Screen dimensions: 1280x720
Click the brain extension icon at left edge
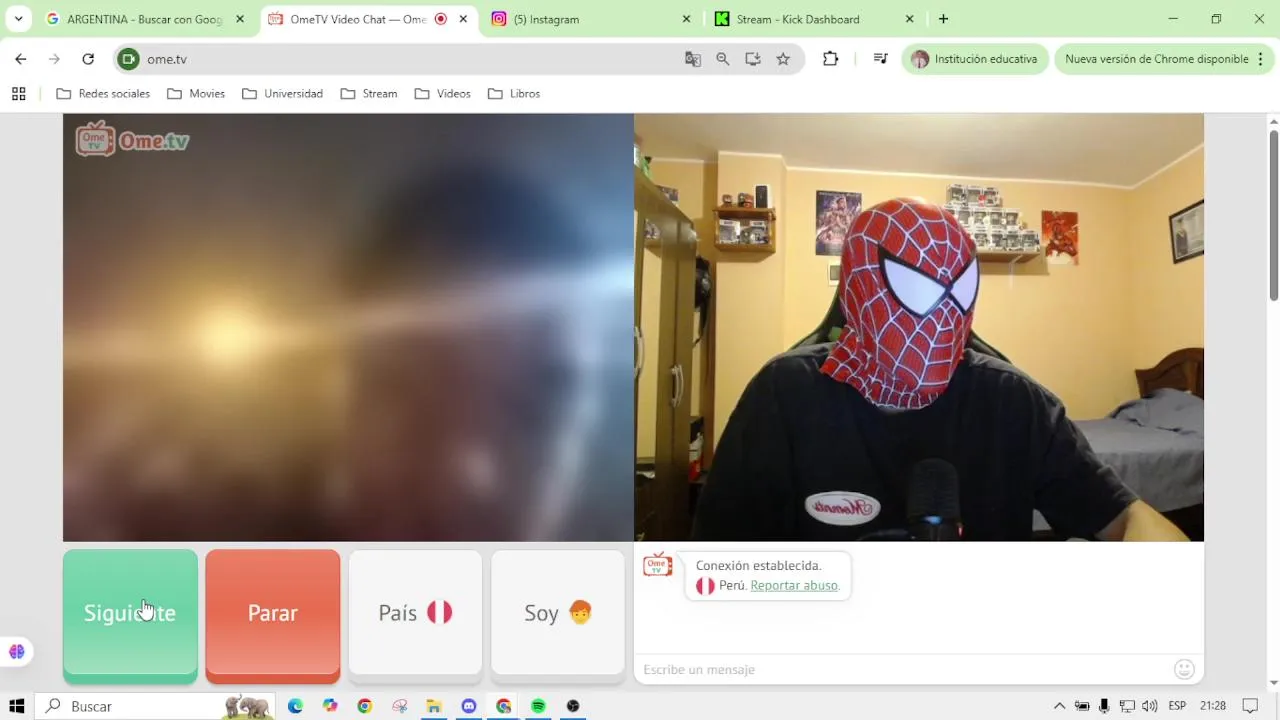point(16,651)
